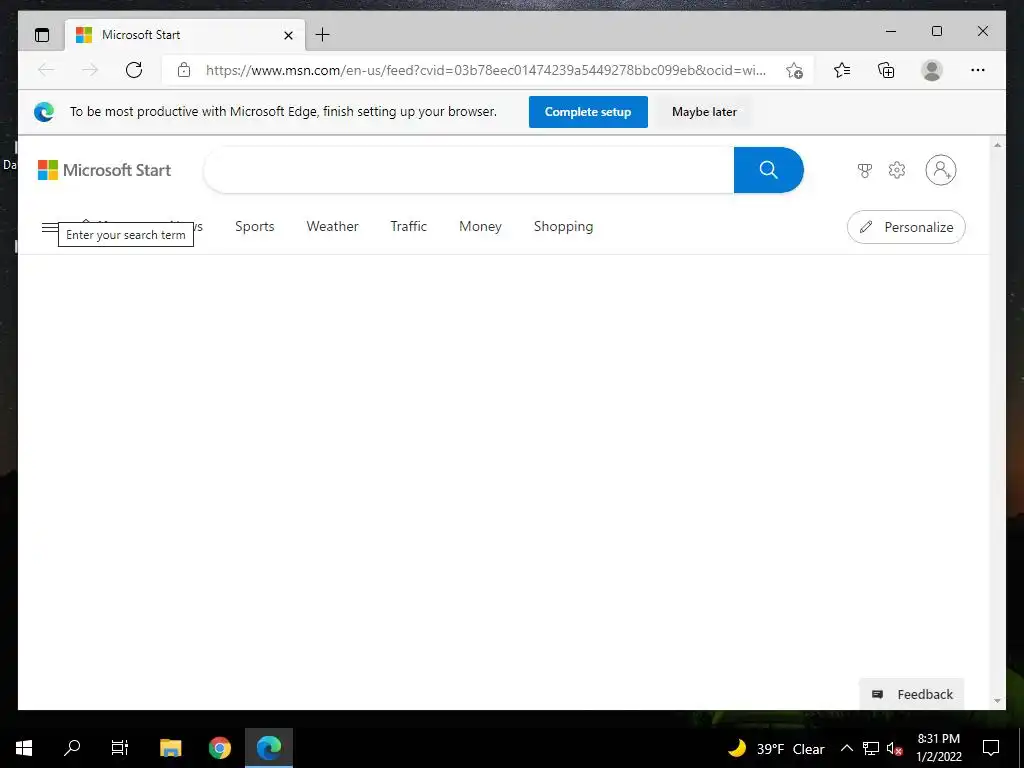
Task: Select the Microsoft Start browser tab
Action: tap(185, 35)
